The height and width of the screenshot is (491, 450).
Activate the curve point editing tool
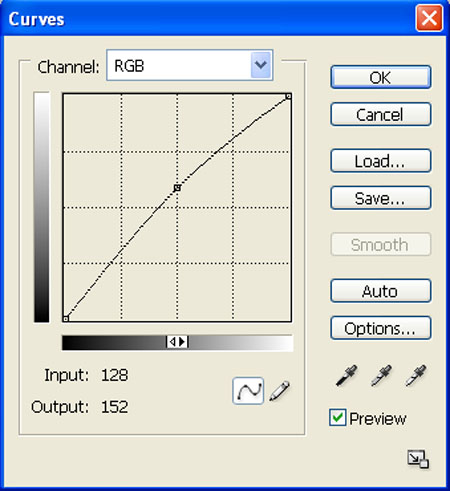pyautogui.click(x=248, y=391)
